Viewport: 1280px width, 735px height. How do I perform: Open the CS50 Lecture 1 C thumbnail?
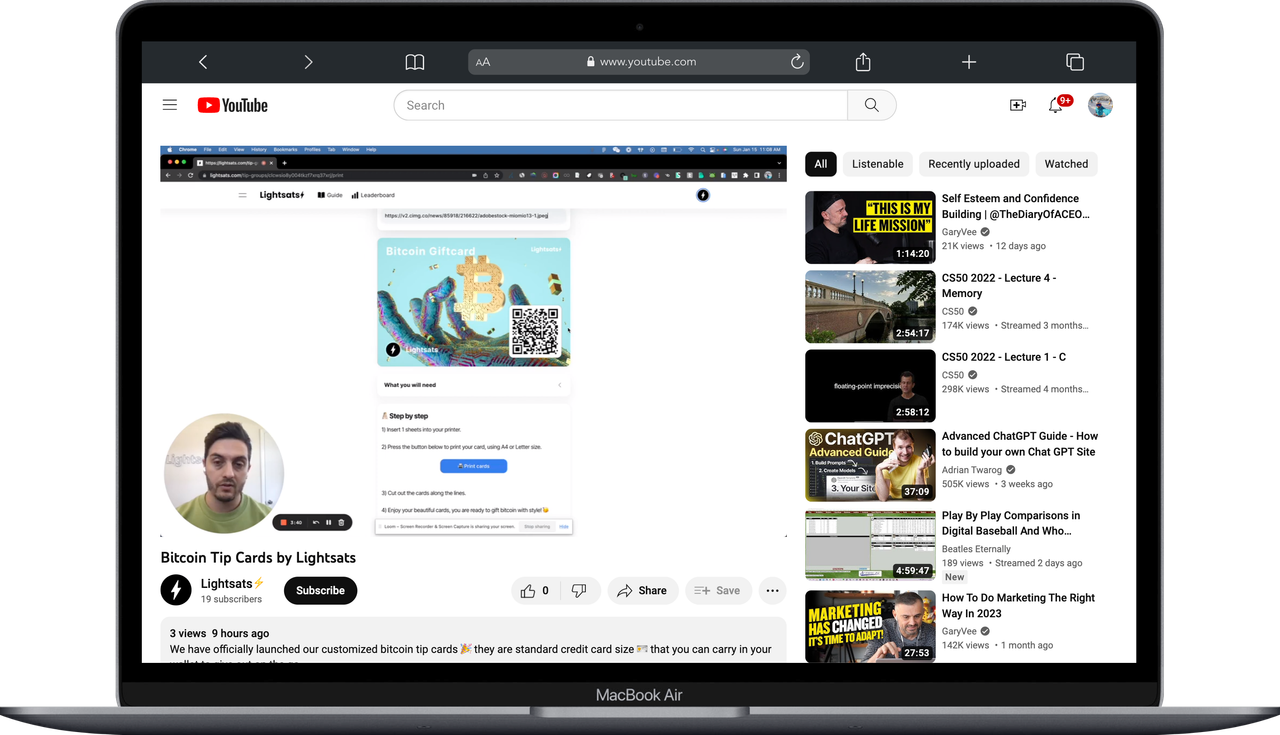pyautogui.click(x=870, y=385)
